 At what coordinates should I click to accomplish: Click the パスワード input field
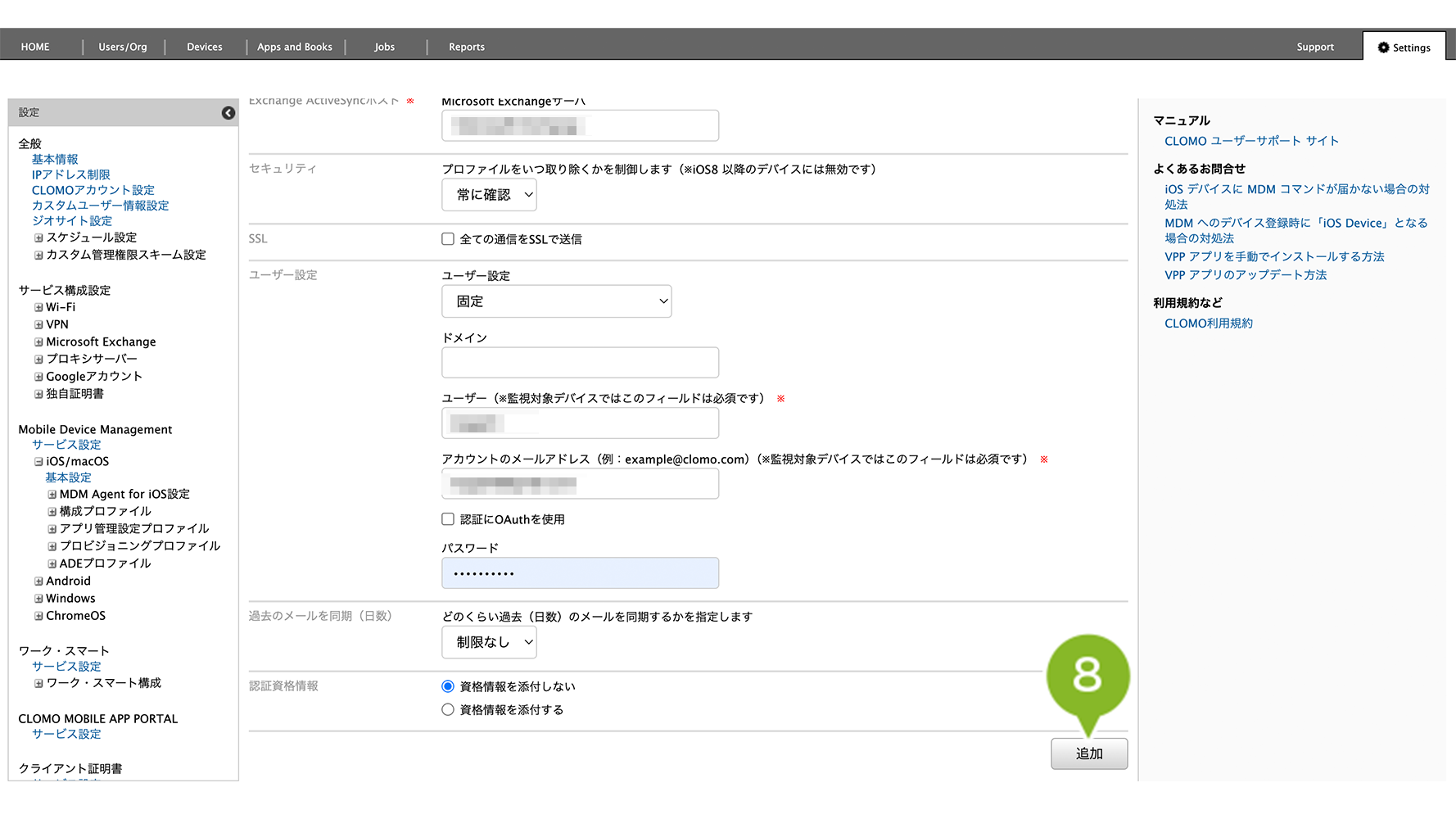[x=580, y=573]
